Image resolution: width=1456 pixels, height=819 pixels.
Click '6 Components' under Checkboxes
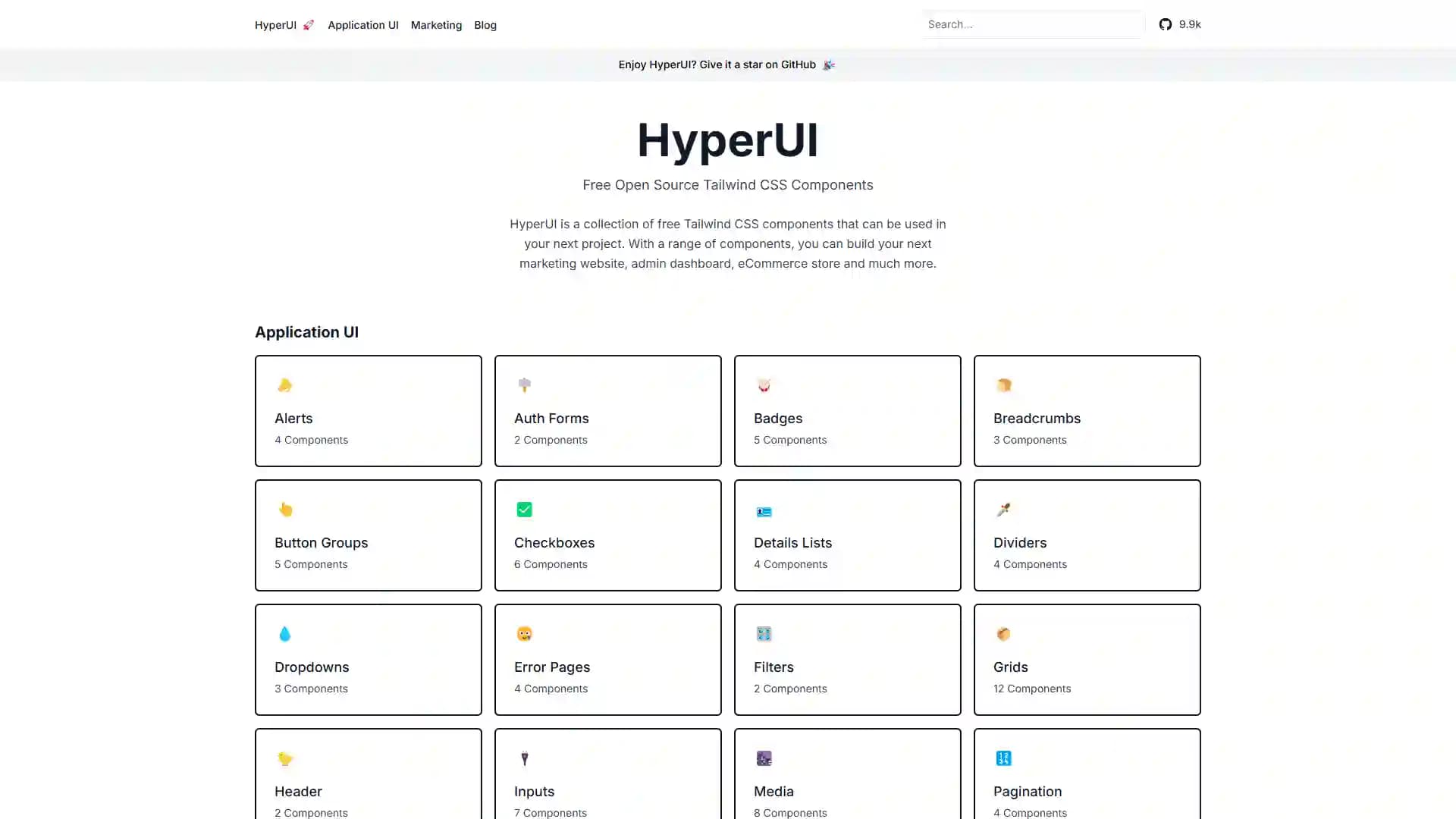551,564
